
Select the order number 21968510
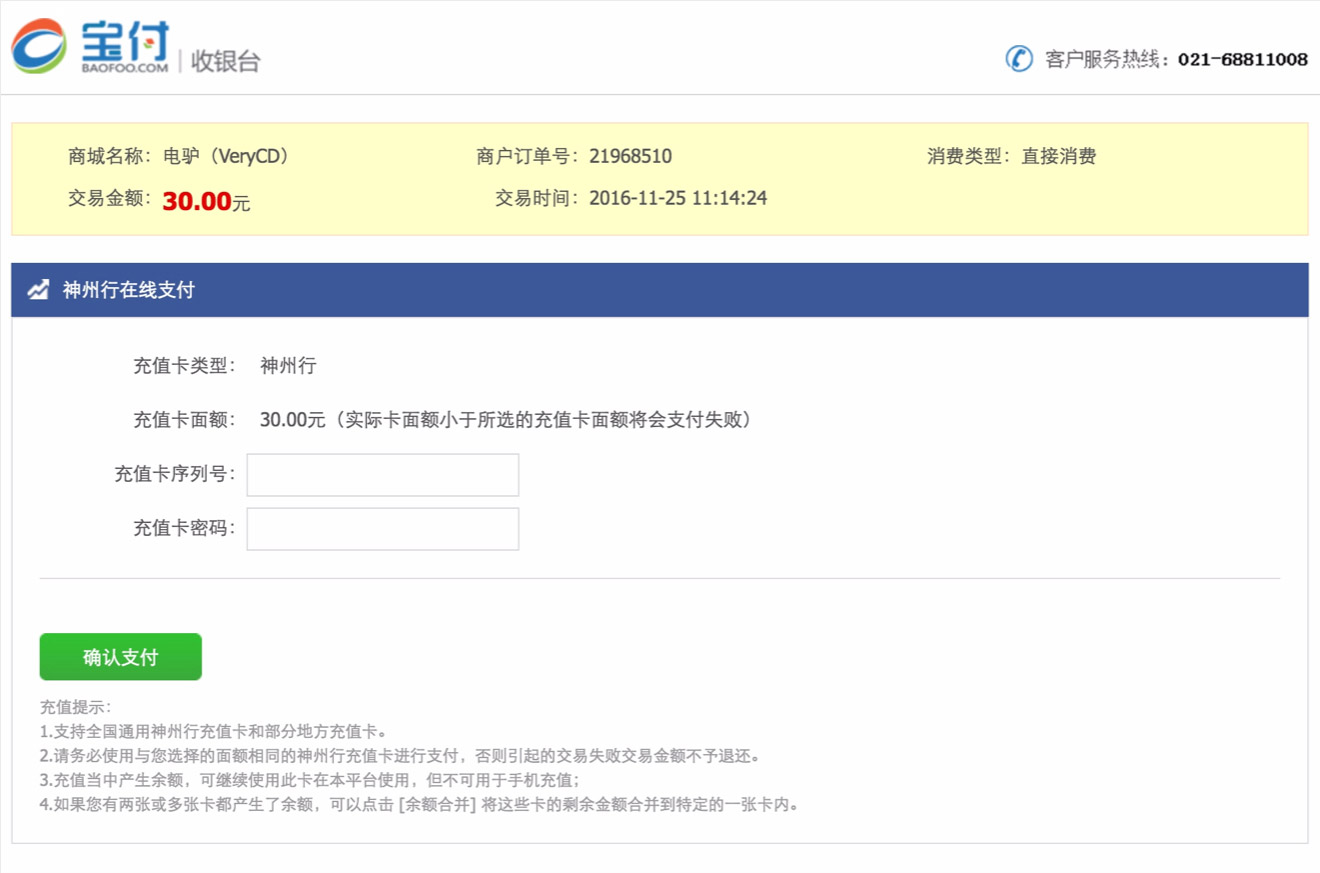(x=631, y=156)
